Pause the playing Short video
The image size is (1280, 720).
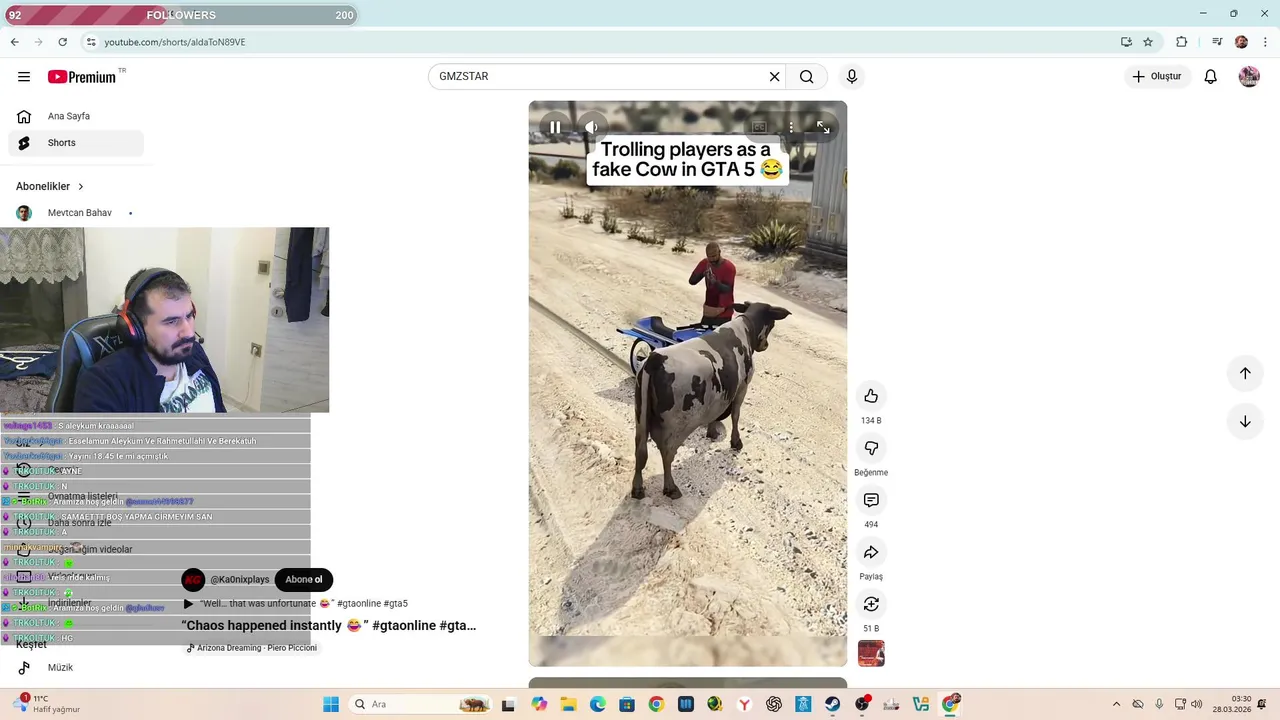coord(555,127)
